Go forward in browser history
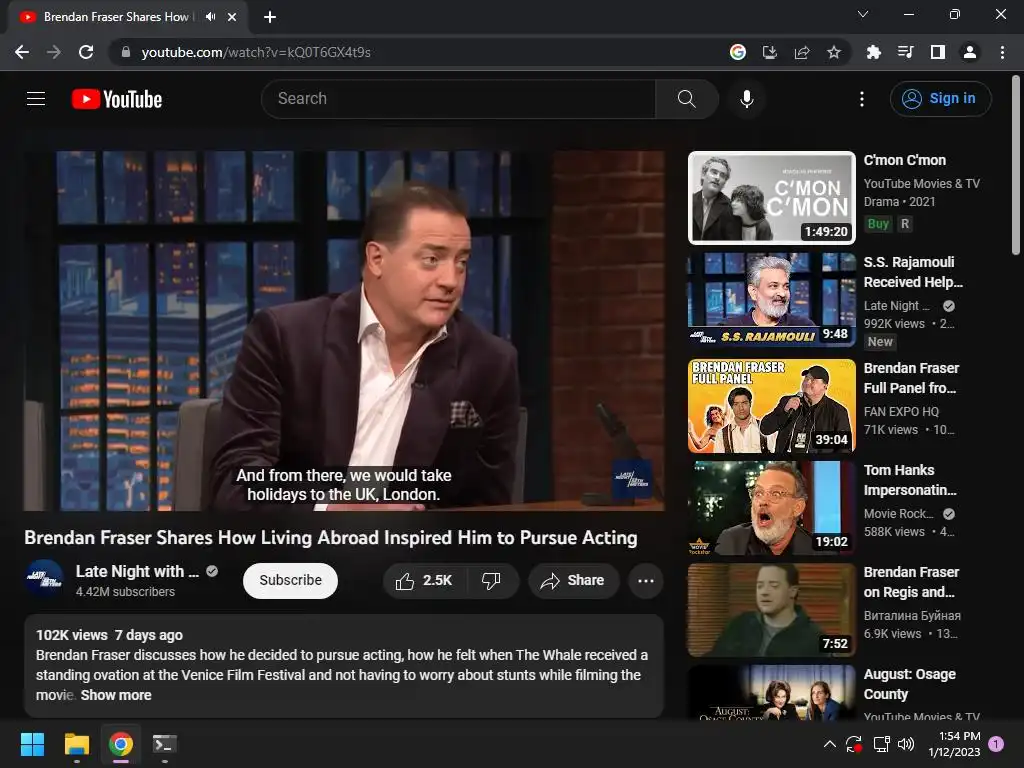Screen dimensions: 1024x768 [x=54, y=52]
